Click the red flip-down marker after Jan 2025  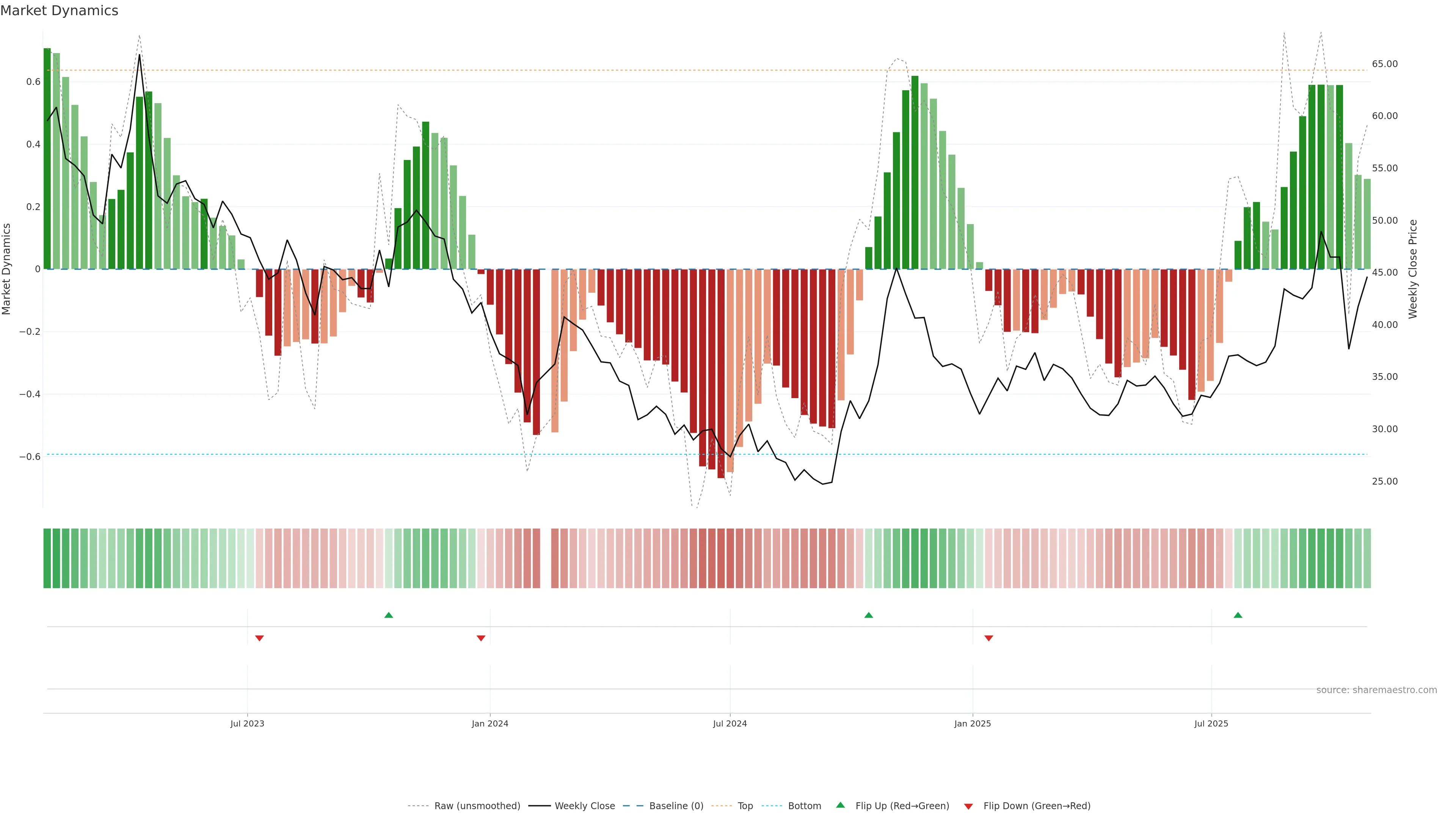988,638
